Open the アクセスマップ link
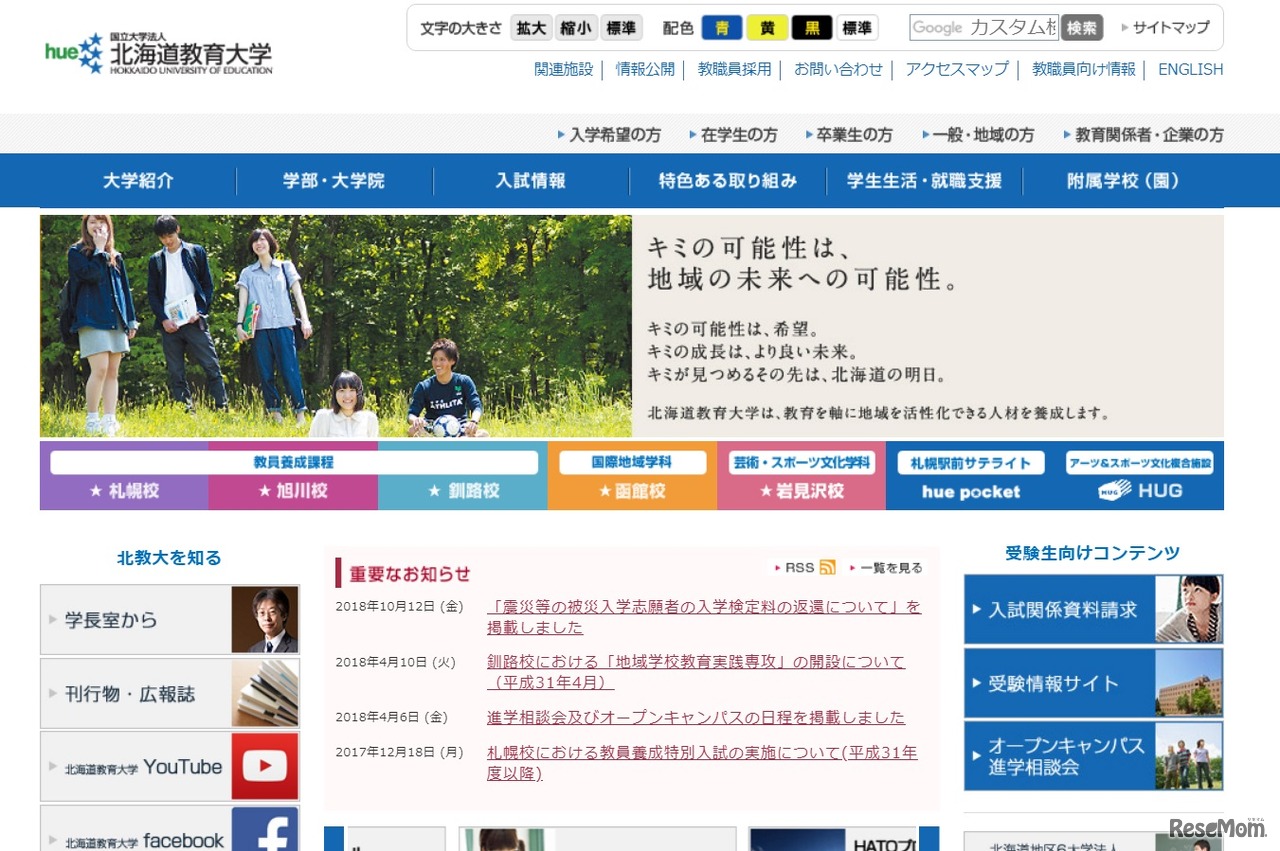 coord(957,69)
